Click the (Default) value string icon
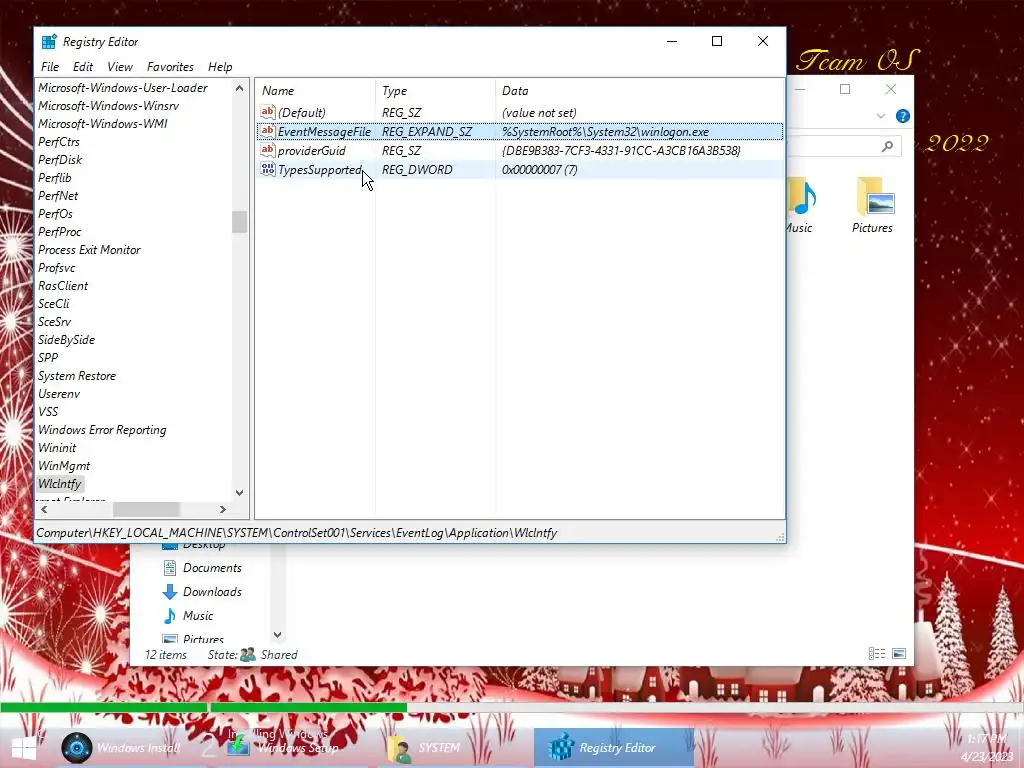Image resolution: width=1024 pixels, height=768 pixels. click(x=267, y=112)
